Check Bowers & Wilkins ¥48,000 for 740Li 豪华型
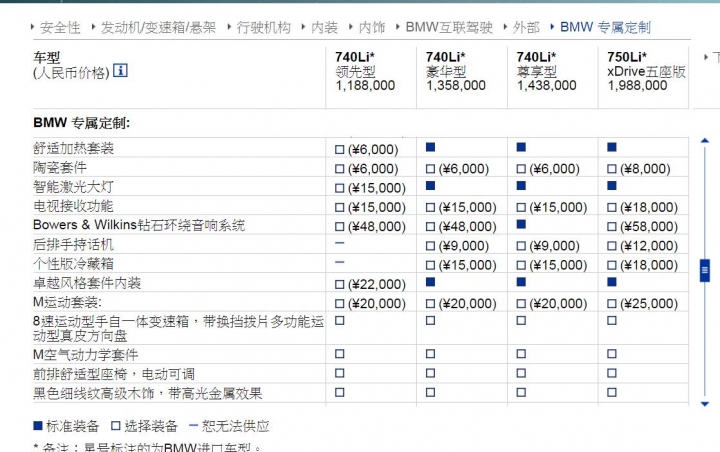This screenshot has height=452, width=720. tap(430, 226)
